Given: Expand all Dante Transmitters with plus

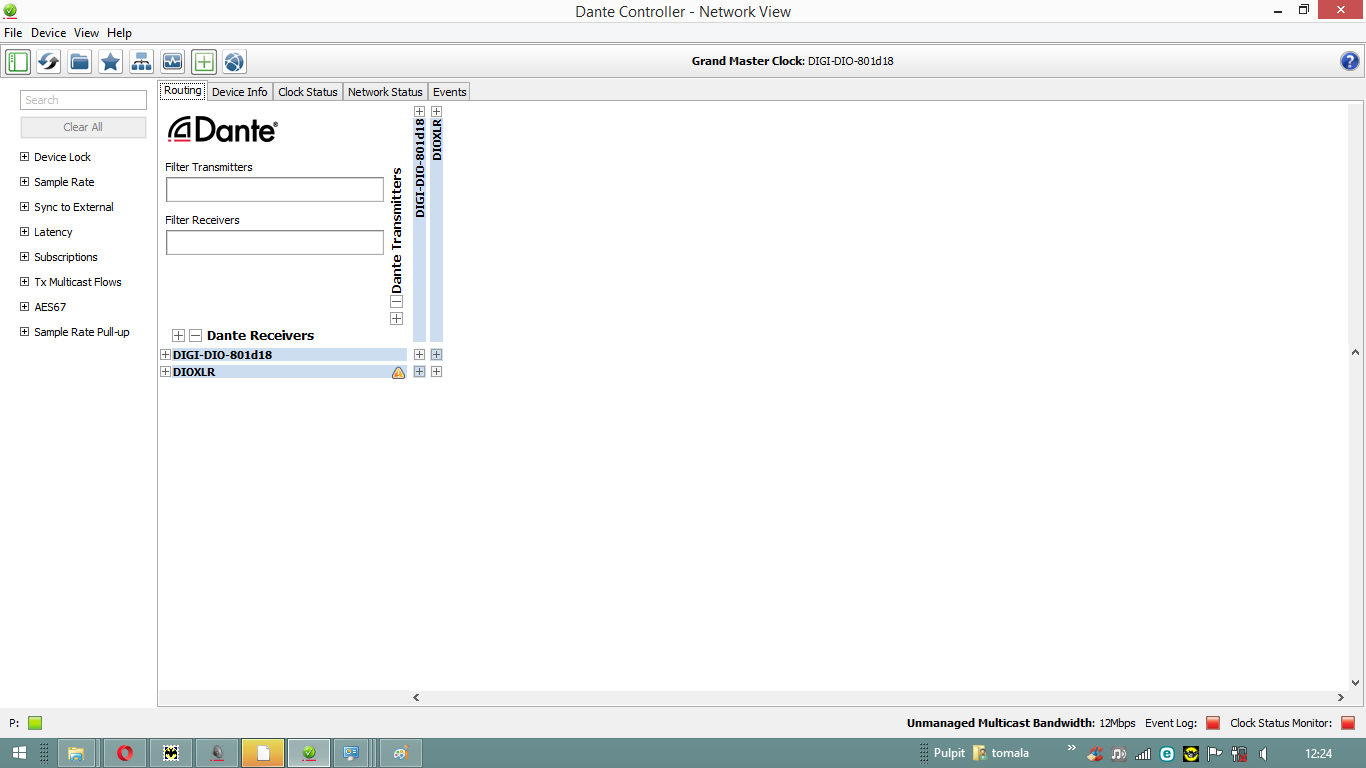Looking at the screenshot, I should (x=396, y=318).
